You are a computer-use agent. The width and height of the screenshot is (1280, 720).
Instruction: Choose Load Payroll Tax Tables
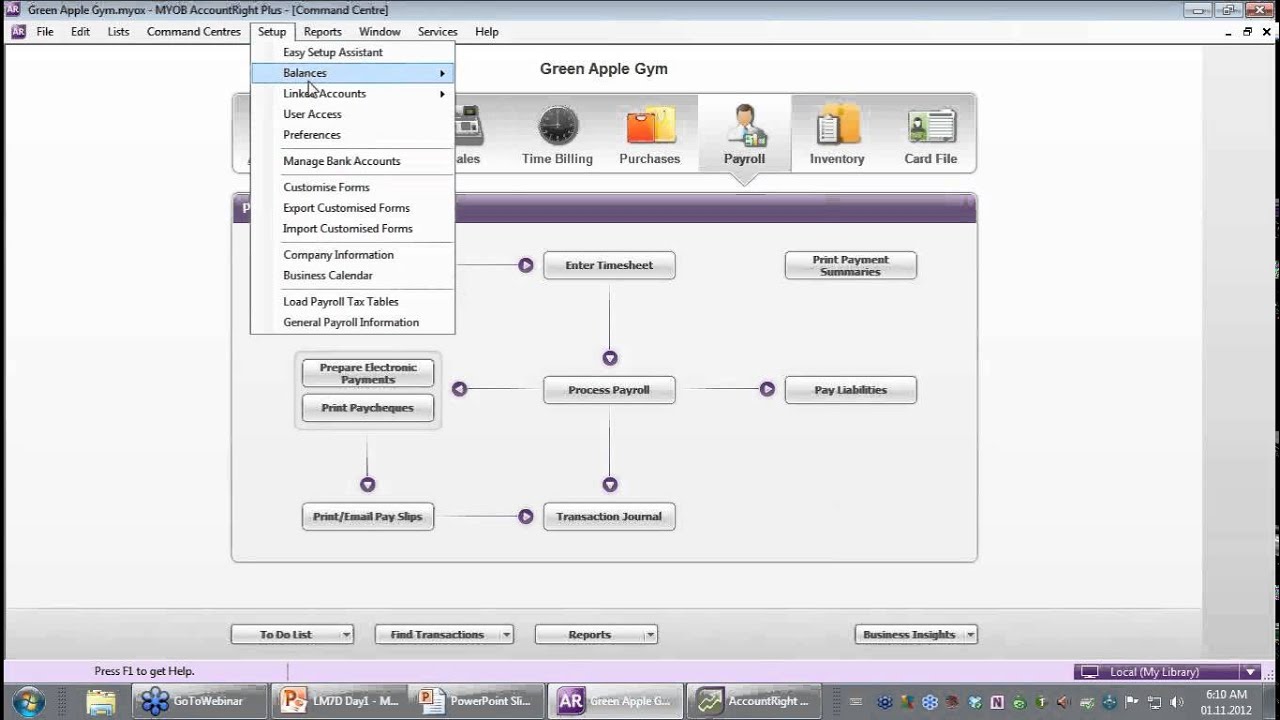coord(341,302)
